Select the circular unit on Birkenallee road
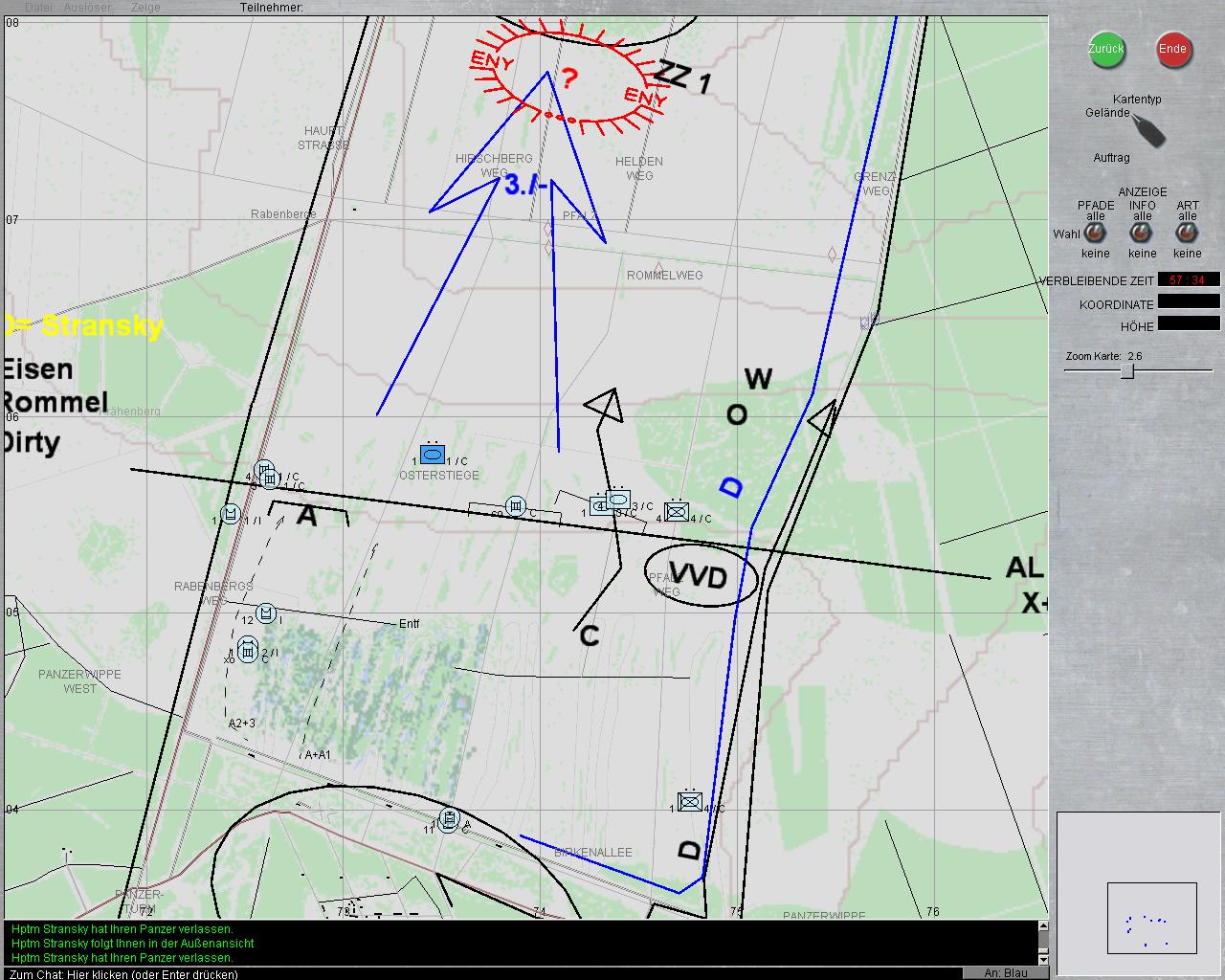1225x980 pixels. 449,819
